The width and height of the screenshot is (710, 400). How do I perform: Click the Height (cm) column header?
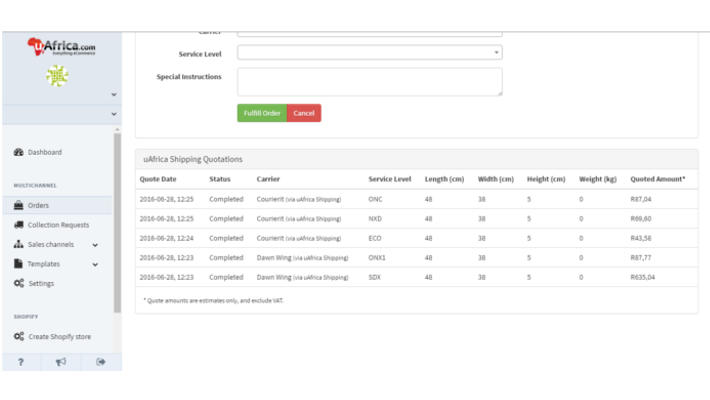click(546, 179)
